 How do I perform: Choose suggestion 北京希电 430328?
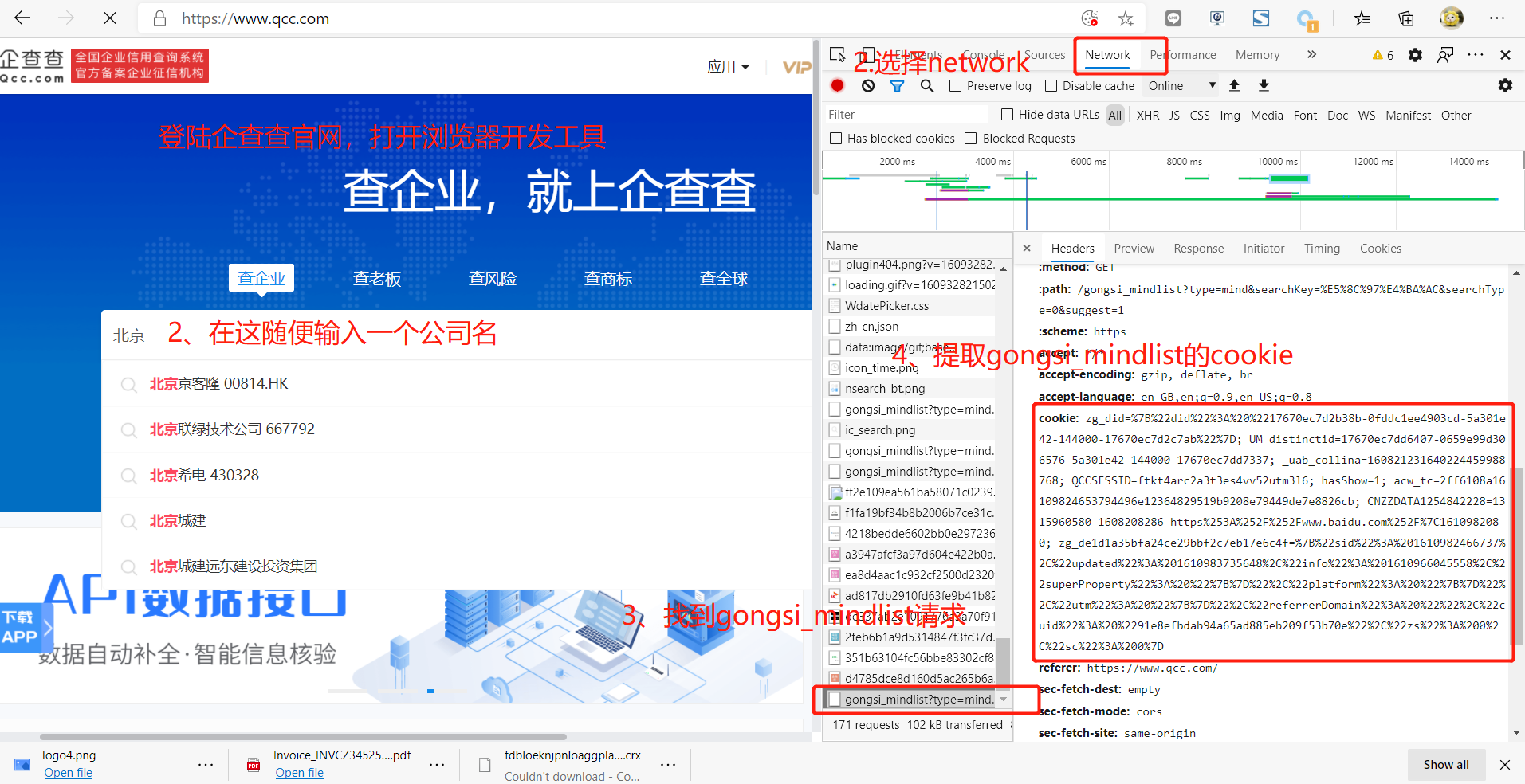[456, 476]
